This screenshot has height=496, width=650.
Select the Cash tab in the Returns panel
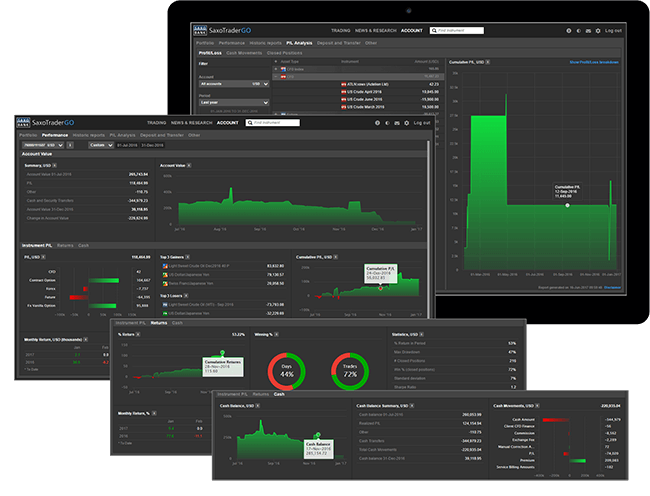tap(177, 323)
